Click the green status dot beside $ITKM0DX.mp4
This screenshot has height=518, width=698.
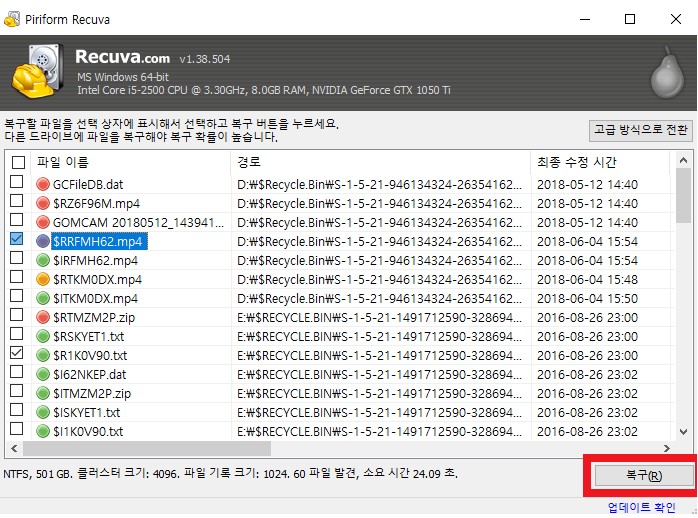point(43,298)
